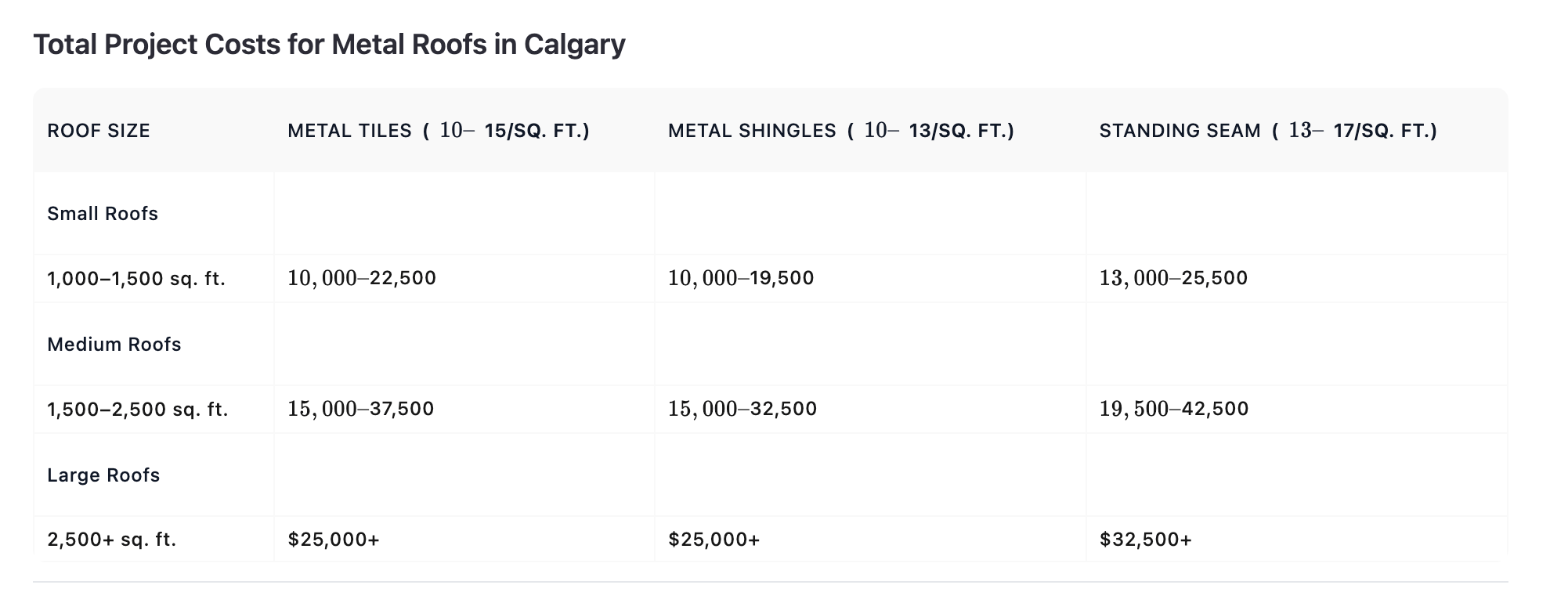
Task: Select the 1,500–2,500 sq. ft. cell
Action: (x=138, y=410)
